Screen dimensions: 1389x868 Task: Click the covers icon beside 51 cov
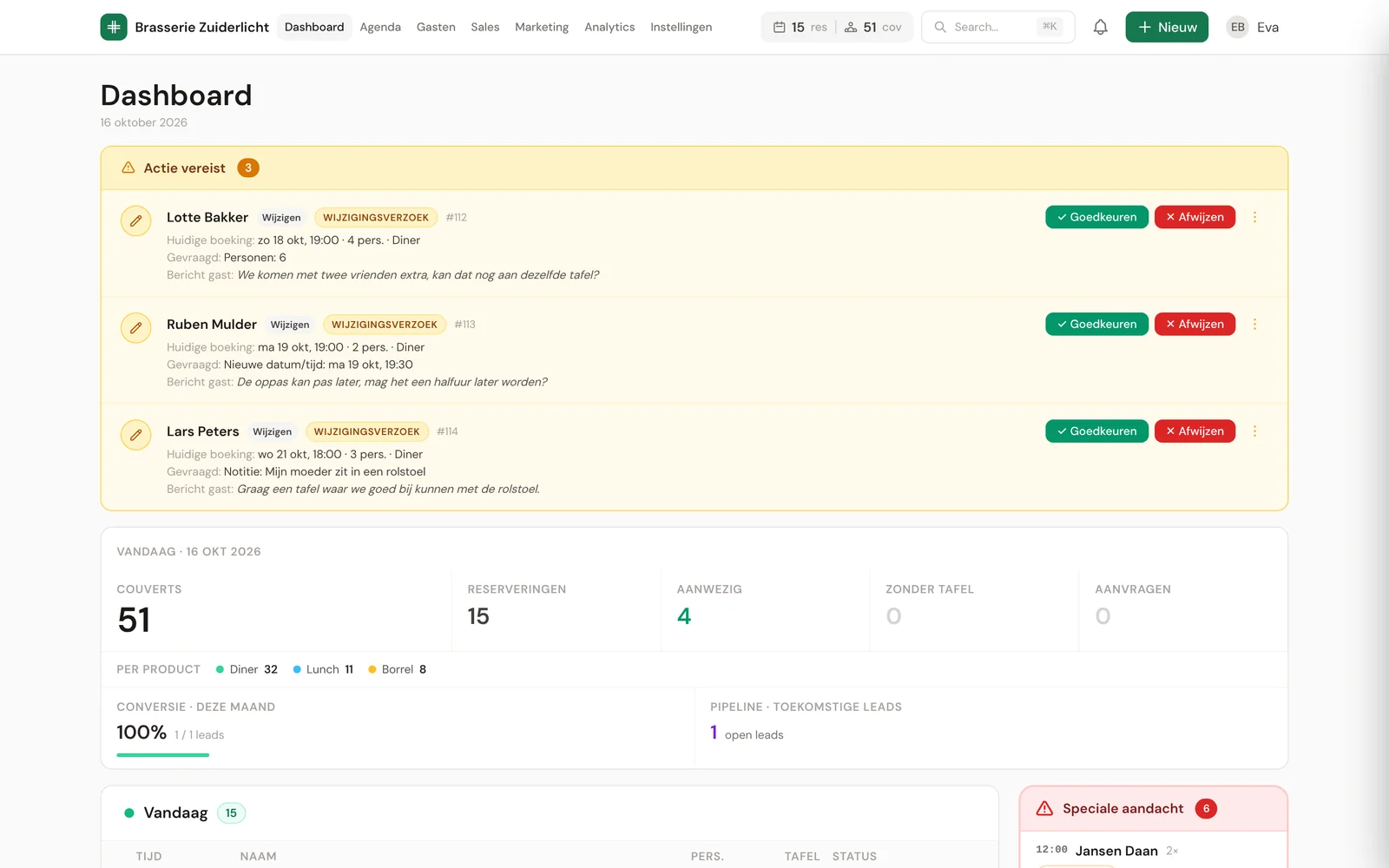click(x=851, y=27)
